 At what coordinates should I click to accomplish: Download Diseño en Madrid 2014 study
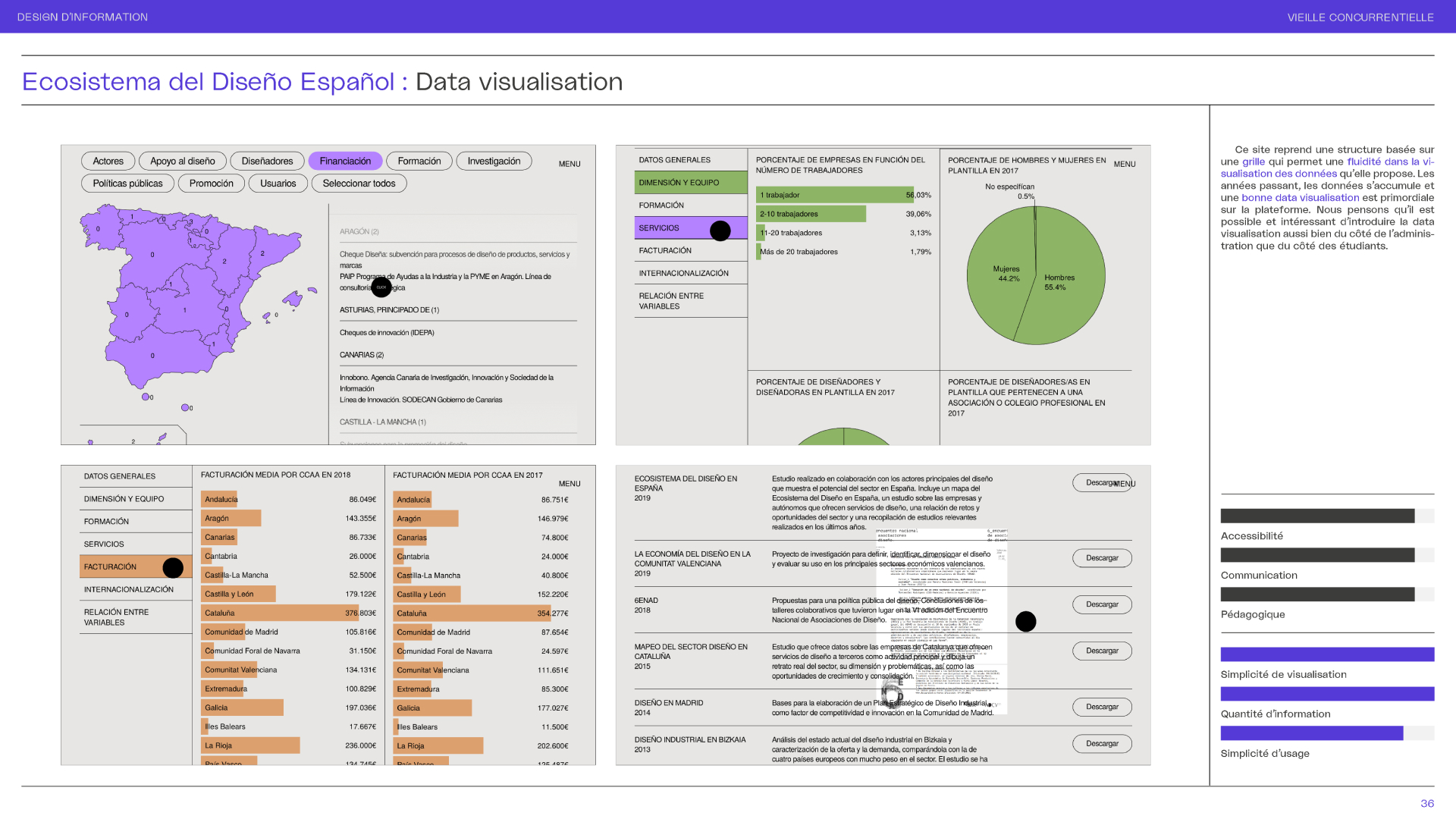(1102, 707)
